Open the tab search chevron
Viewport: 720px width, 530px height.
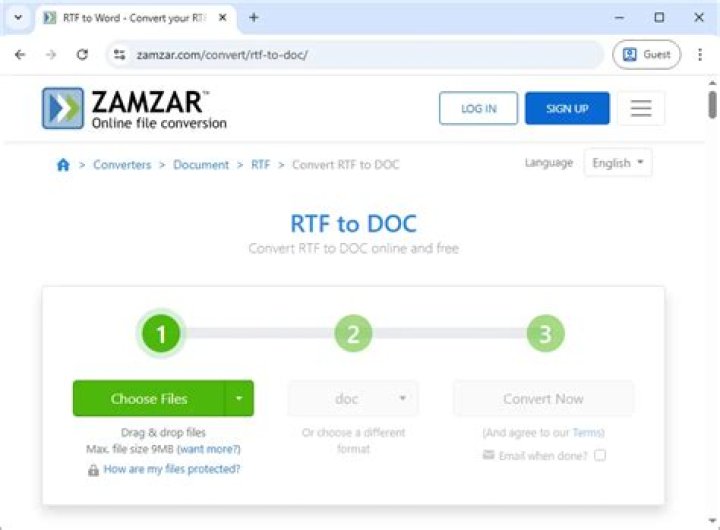click(18, 17)
